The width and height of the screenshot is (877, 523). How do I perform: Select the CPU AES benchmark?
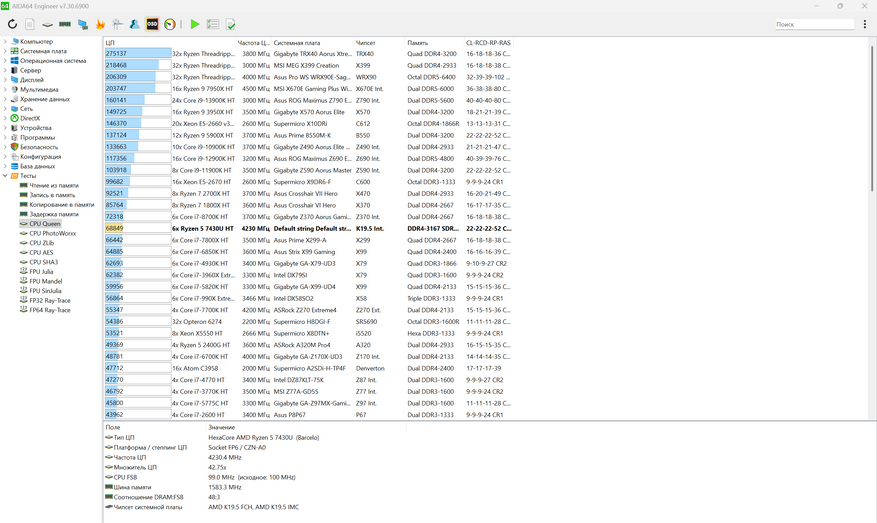[x=41, y=252]
